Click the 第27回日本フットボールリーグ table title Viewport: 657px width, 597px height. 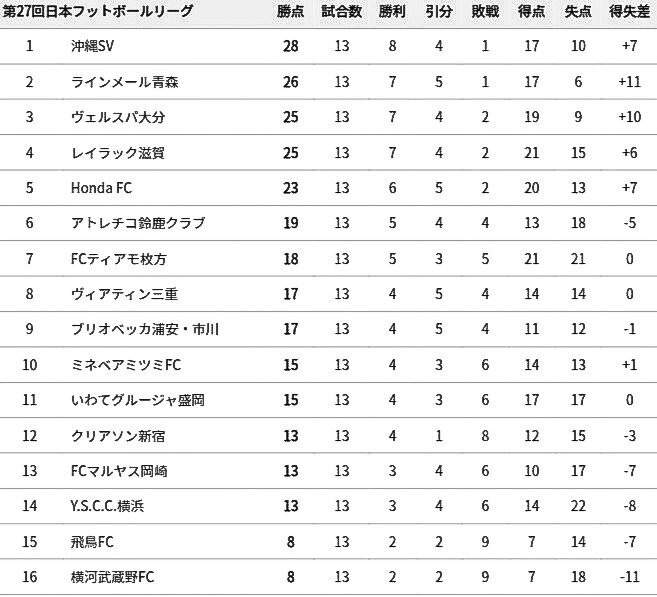(98, 11)
